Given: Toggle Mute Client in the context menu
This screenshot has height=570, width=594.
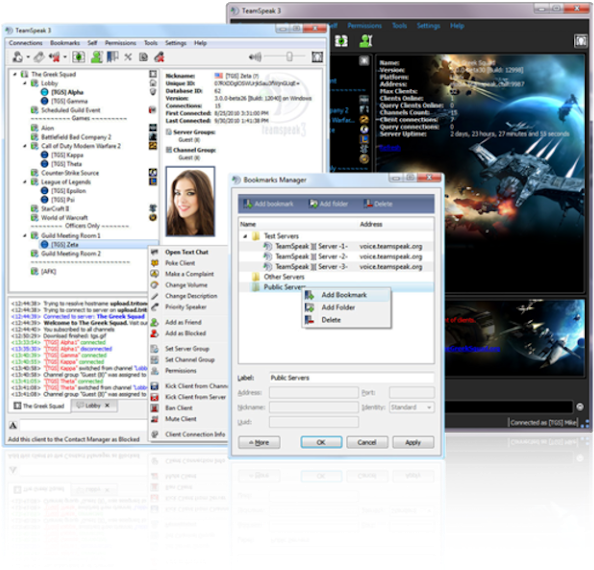Looking at the screenshot, I should click(x=181, y=419).
